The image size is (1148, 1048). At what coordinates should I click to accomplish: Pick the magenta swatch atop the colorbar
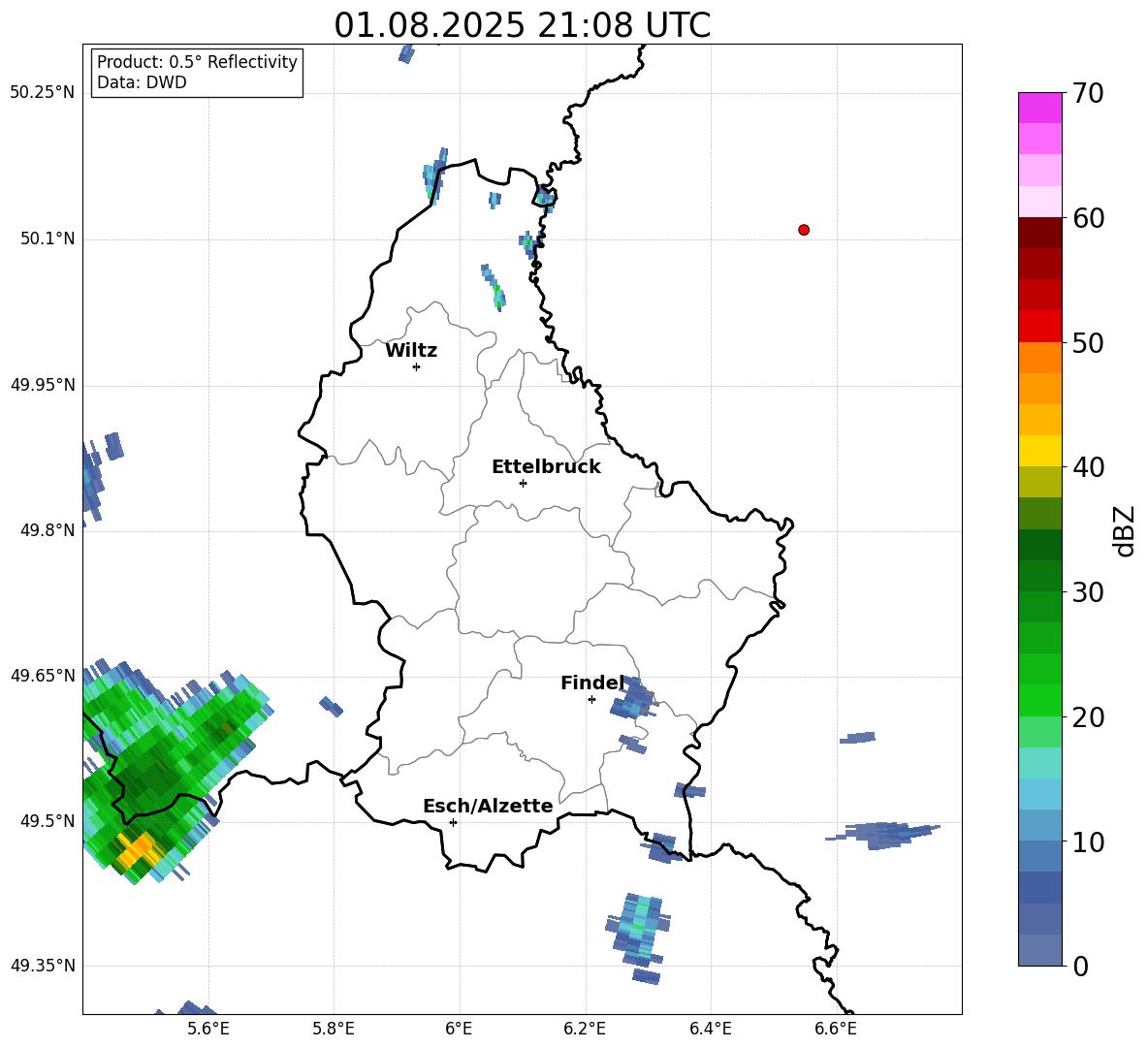coord(1039,108)
